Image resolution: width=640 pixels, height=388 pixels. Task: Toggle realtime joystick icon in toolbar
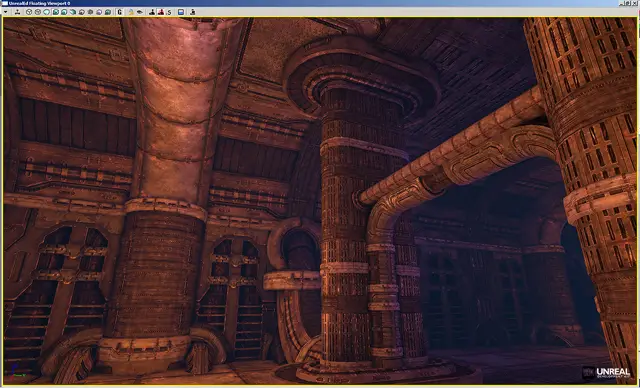pyautogui.click(x=17, y=12)
